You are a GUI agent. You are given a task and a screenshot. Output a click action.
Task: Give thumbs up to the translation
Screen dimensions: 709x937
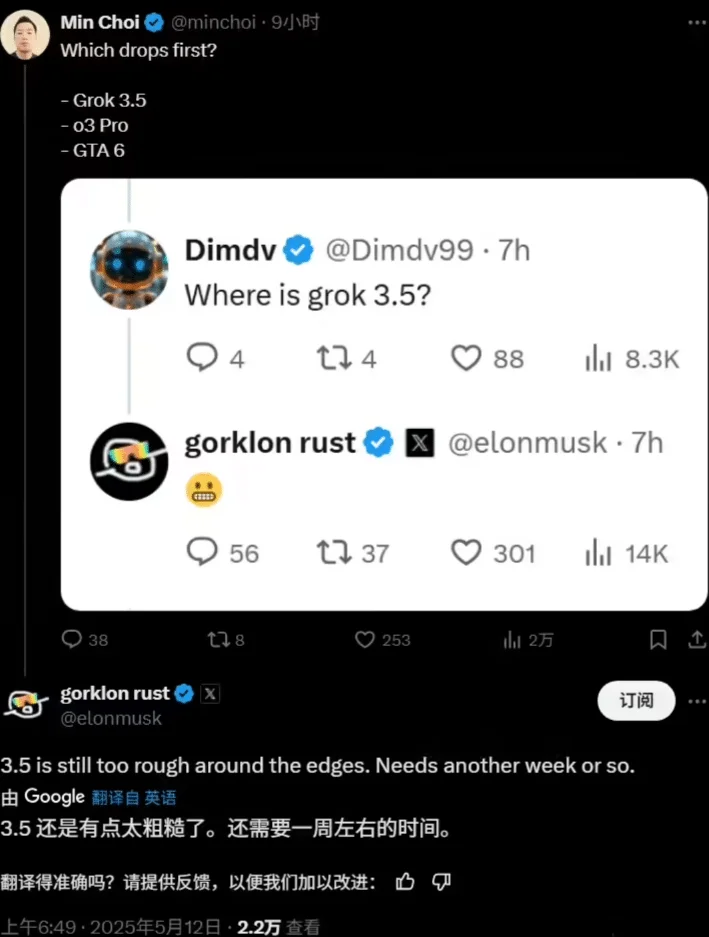pyautogui.click(x=405, y=881)
